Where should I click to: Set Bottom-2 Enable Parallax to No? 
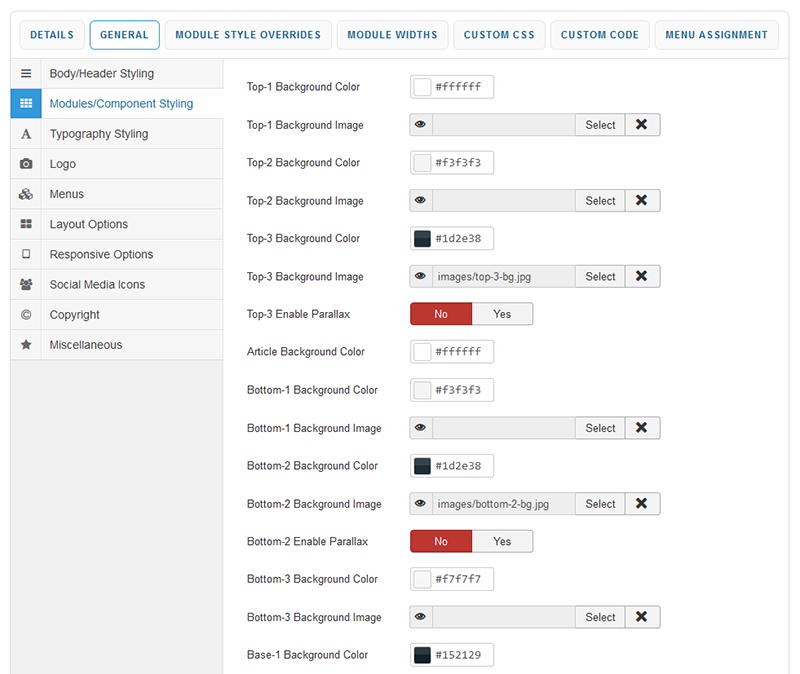click(x=441, y=541)
